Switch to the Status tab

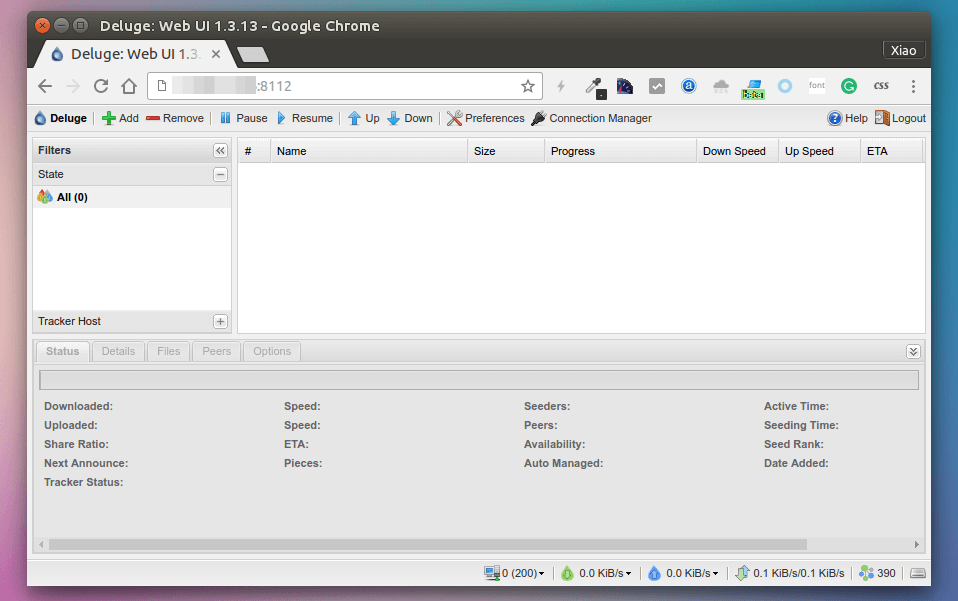62,351
